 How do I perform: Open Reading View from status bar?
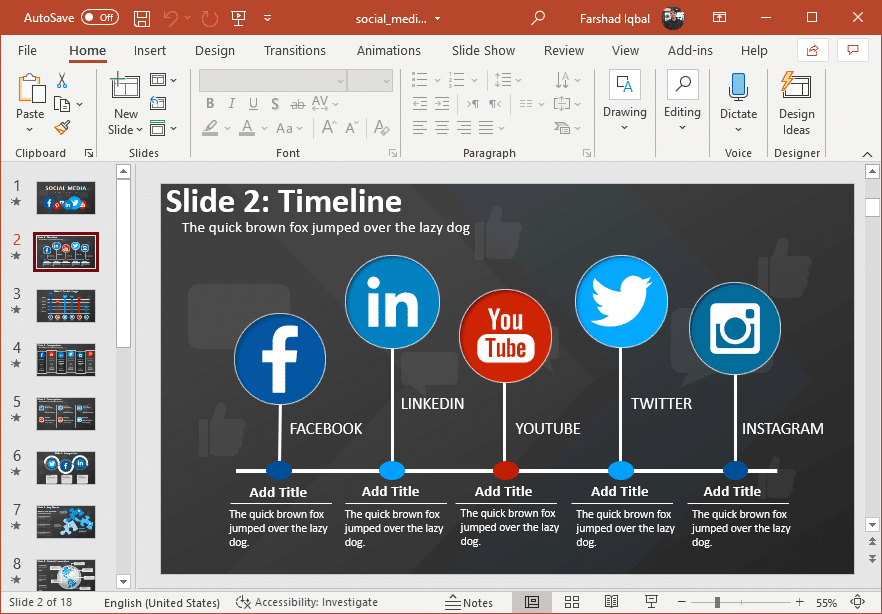click(x=611, y=602)
